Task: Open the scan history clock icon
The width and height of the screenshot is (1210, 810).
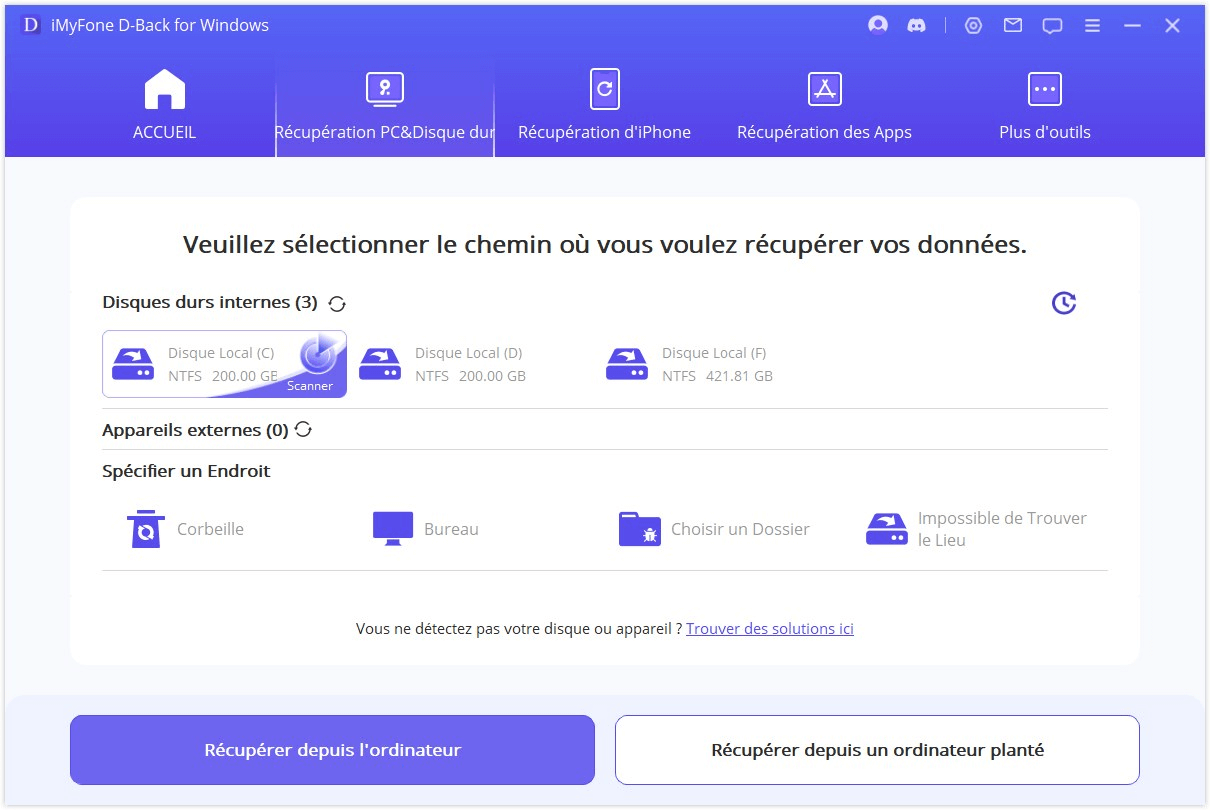Action: [1065, 303]
